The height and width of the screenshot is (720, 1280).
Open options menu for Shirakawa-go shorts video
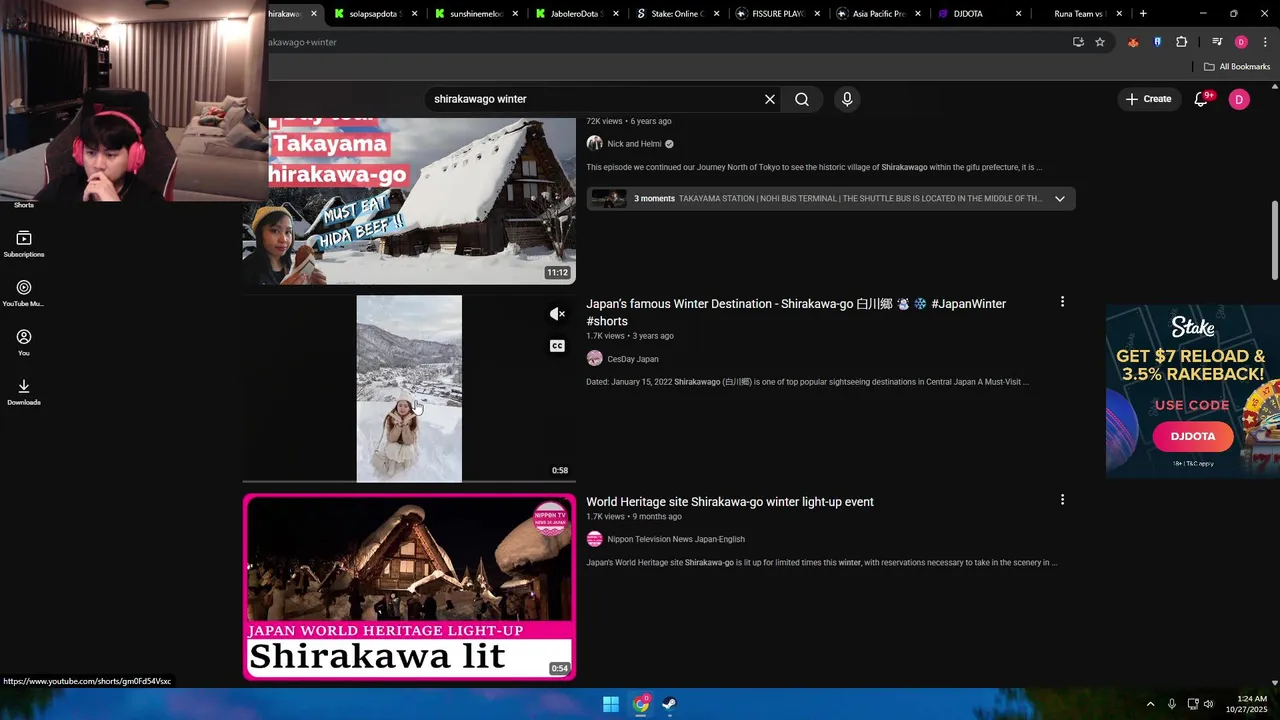coord(1062,302)
